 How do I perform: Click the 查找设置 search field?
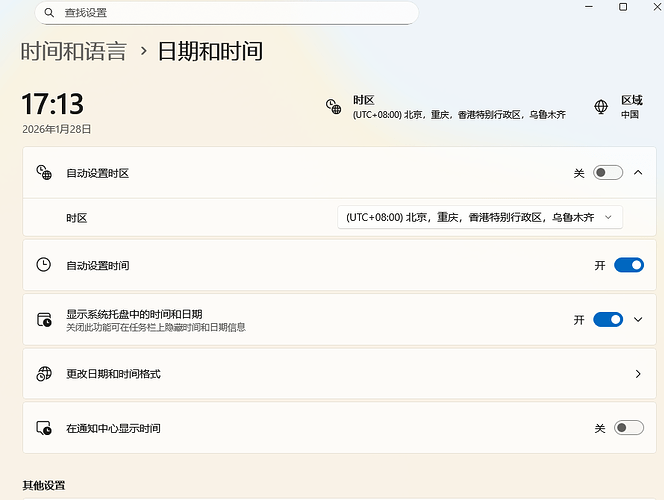click(227, 13)
